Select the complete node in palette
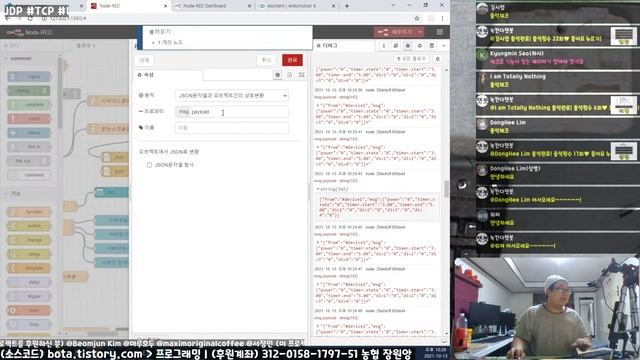This screenshot has height=360, width=640. (29, 104)
